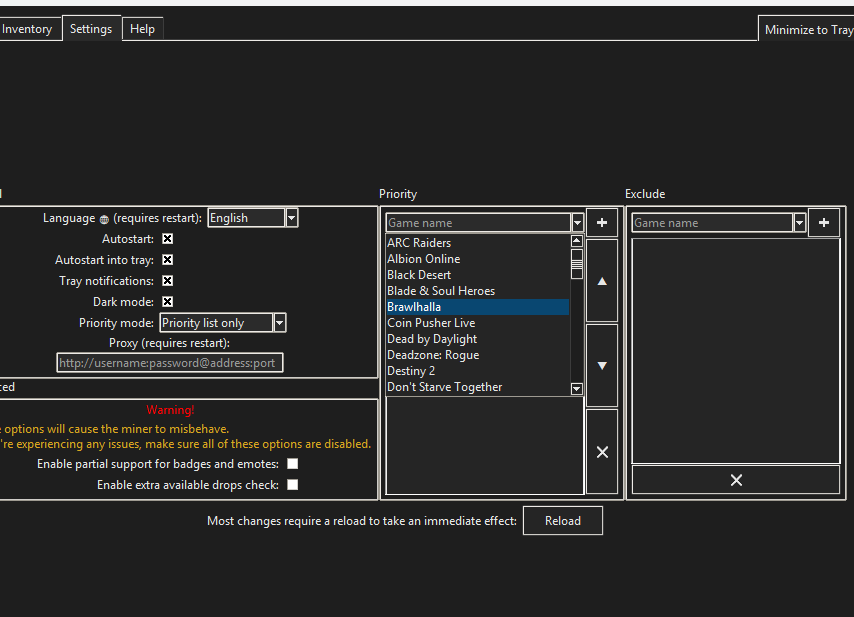
Task: Add game to Priority list plus button
Action: 602,223
